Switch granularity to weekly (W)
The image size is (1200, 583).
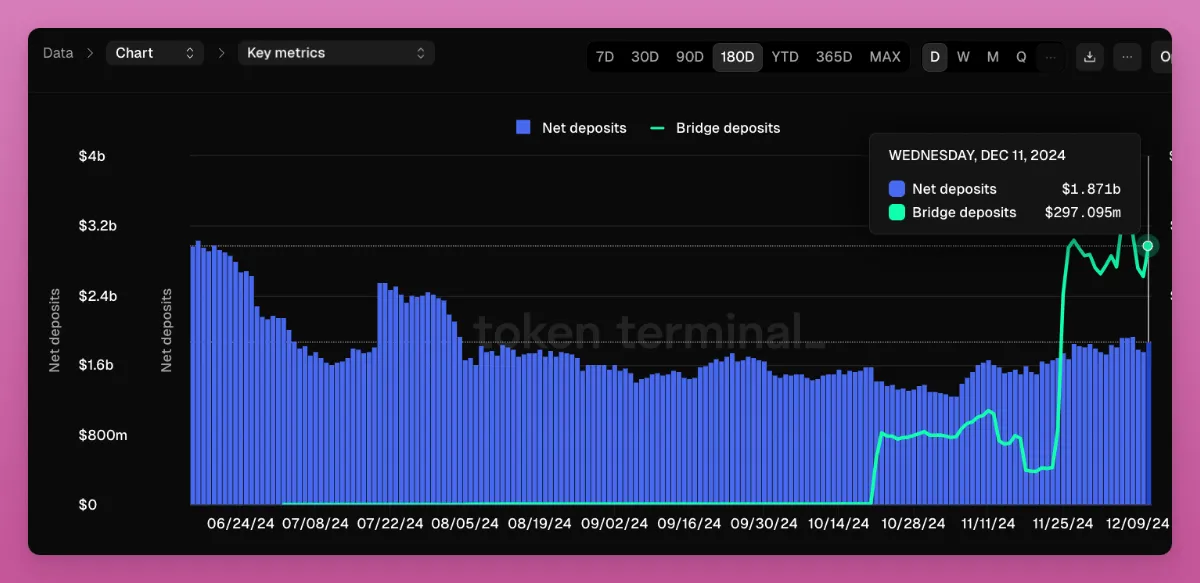[963, 57]
